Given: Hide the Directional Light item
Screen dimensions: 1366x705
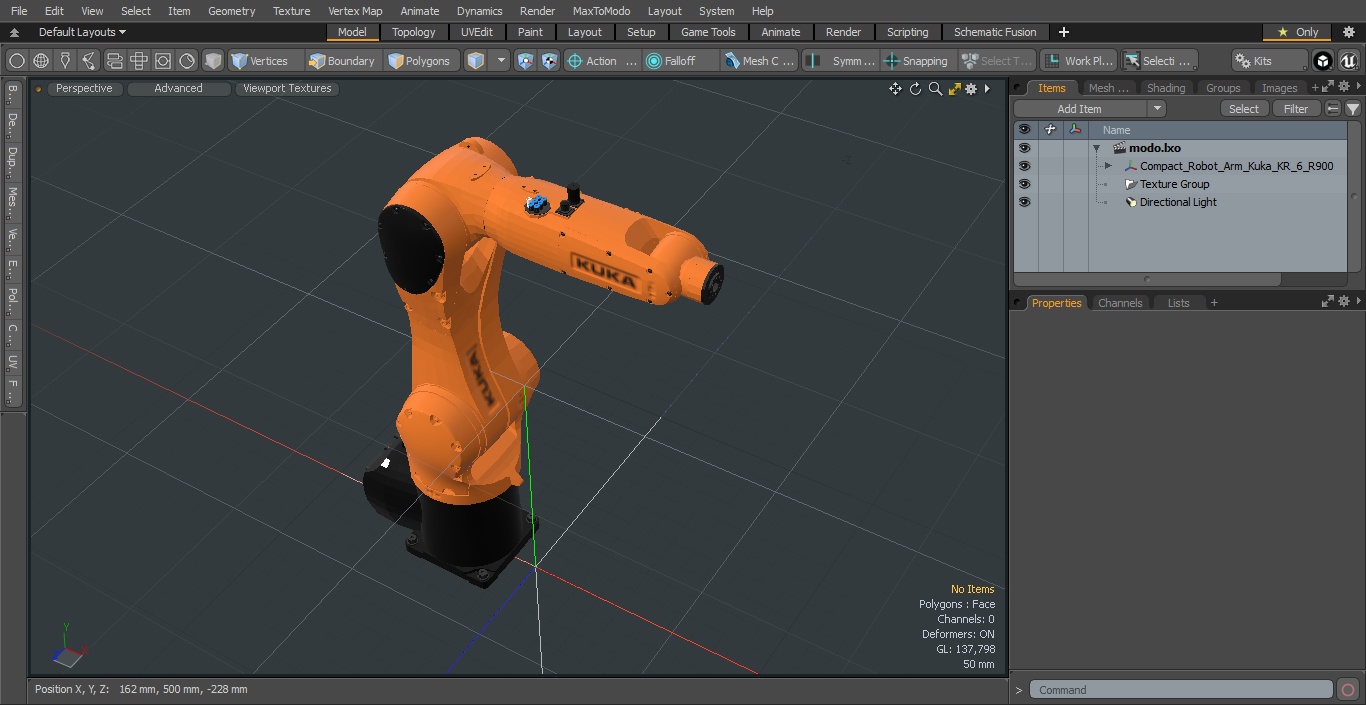Looking at the screenshot, I should coord(1024,202).
